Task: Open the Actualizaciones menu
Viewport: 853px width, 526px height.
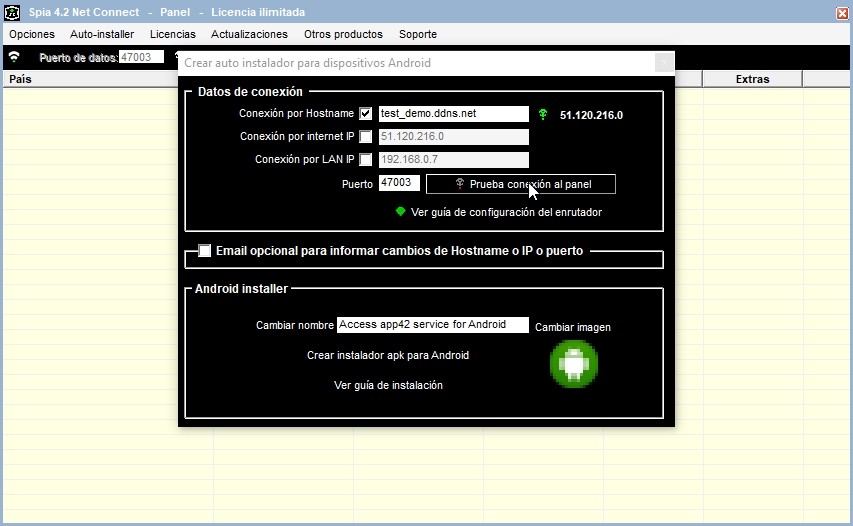Action: click(249, 34)
